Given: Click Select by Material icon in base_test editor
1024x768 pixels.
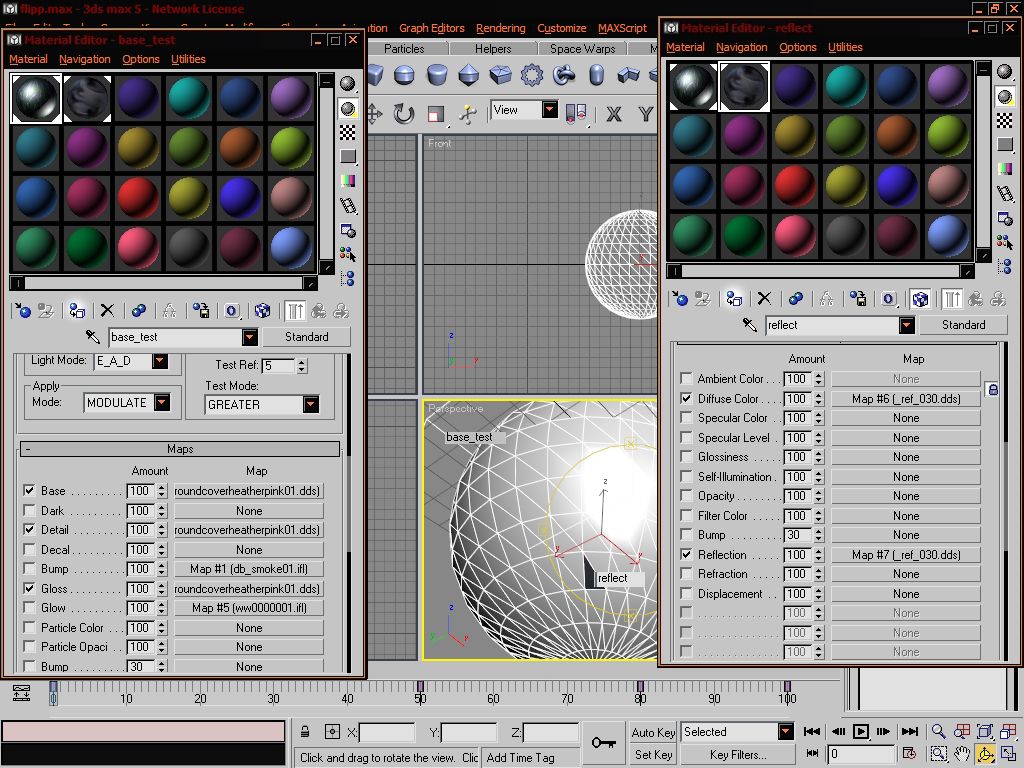Looking at the screenshot, I should pyautogui.click(x=347, y=255).
